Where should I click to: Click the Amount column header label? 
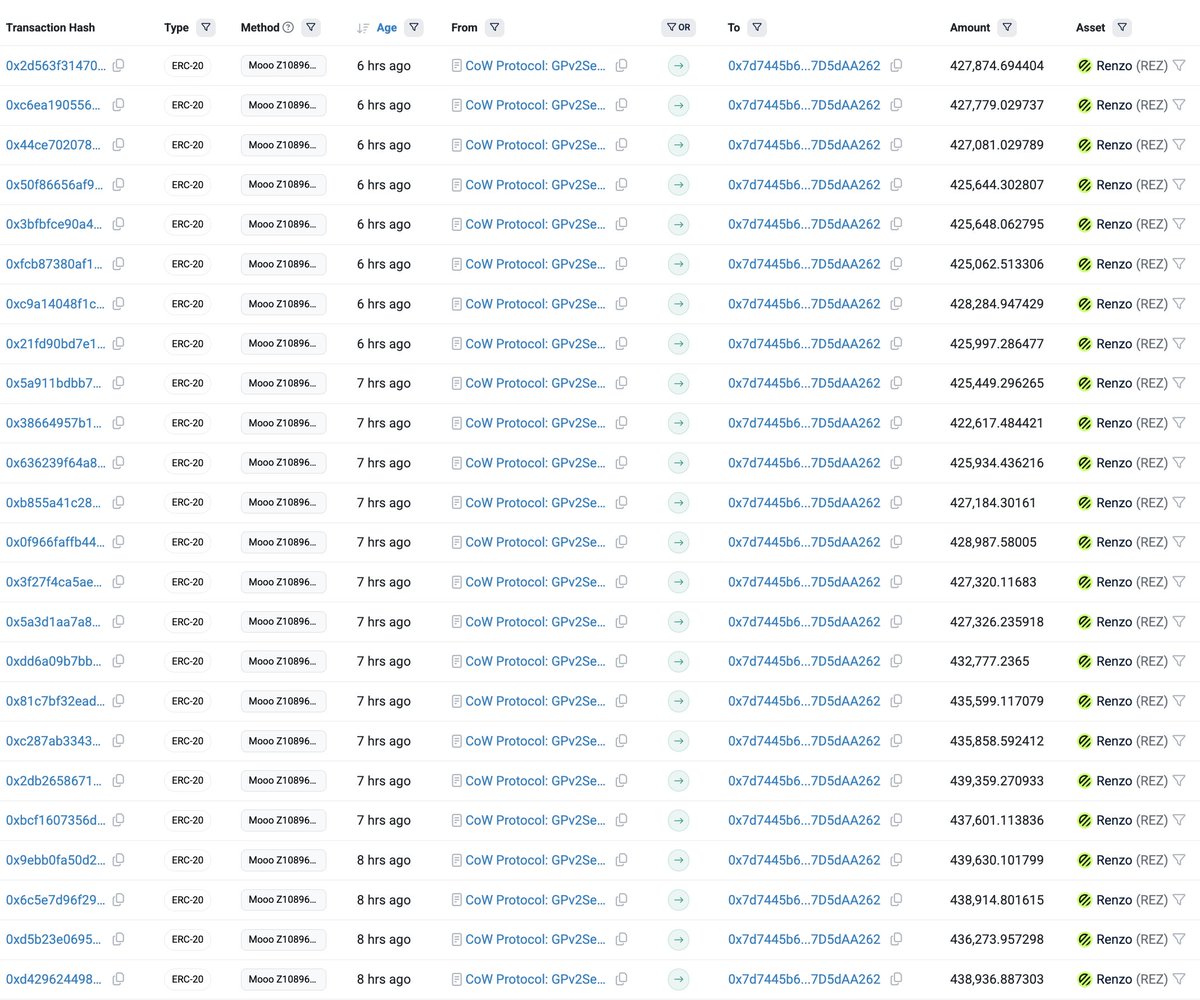tap(970, 28)
